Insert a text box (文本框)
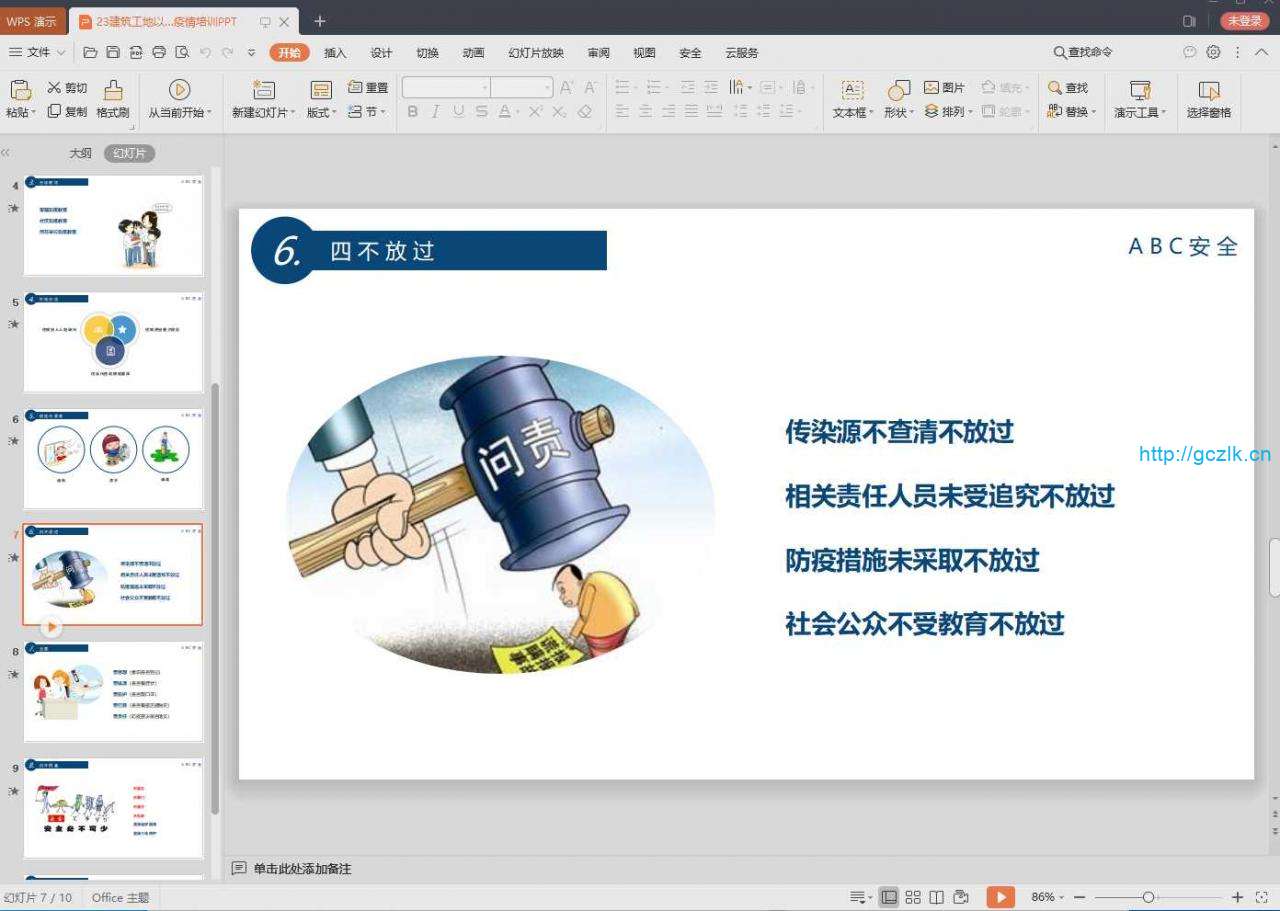Viewport: 1280px width, 911px height. pyautogui.click(x=852, y=90)
